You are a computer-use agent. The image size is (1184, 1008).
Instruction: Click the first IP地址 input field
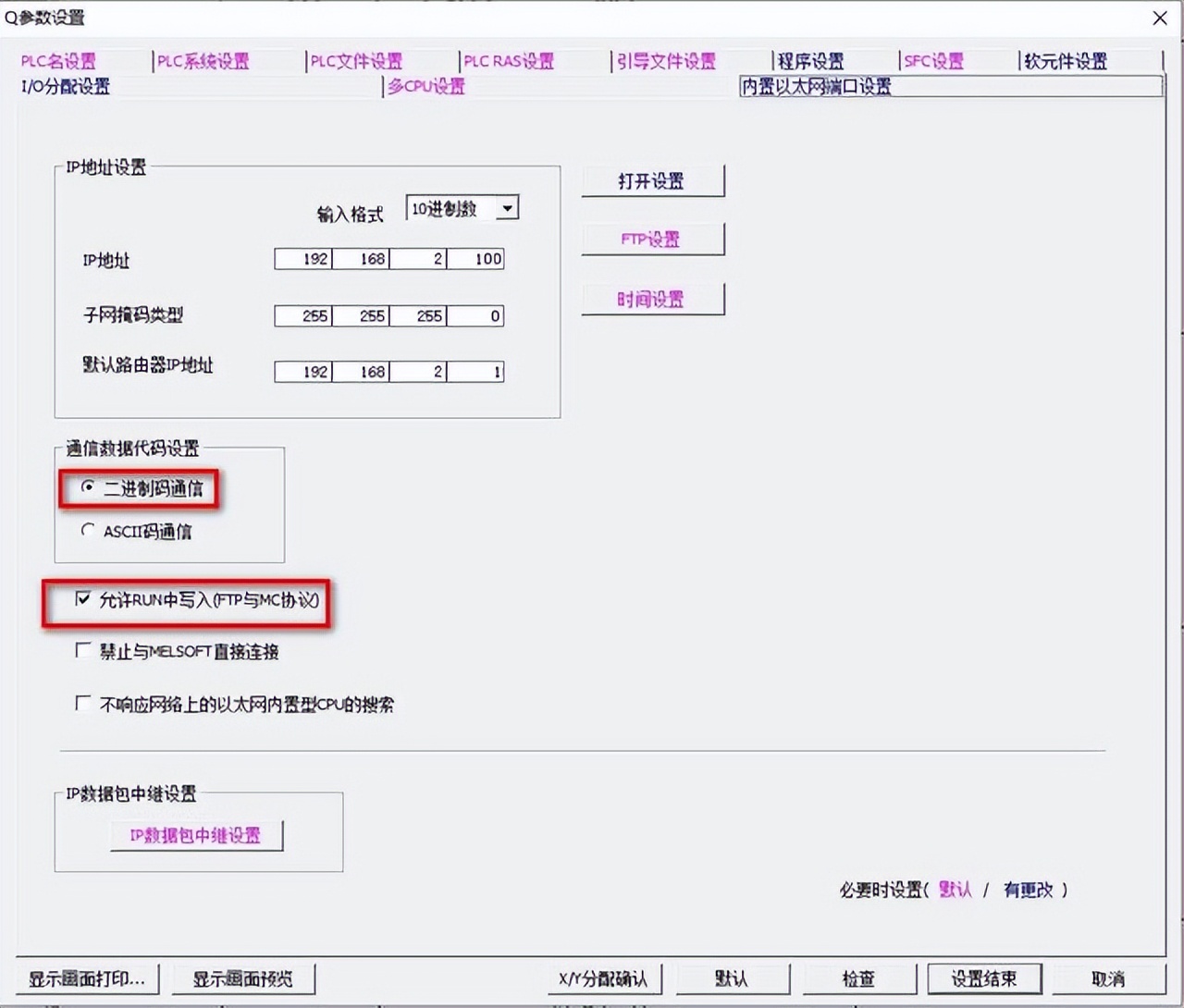tap(302, 259)
